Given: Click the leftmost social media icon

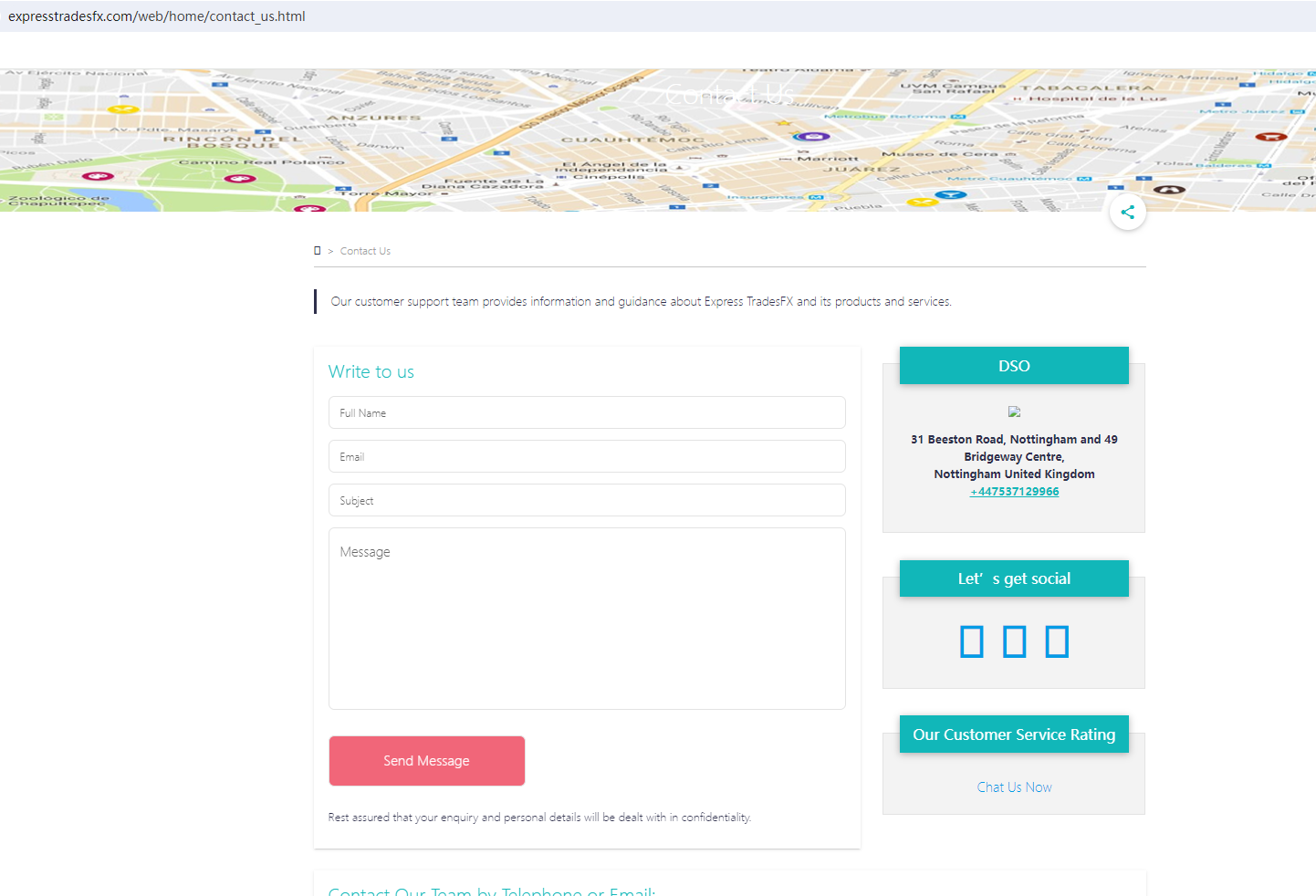Looking at the screenshot, I should pos(972,641).
